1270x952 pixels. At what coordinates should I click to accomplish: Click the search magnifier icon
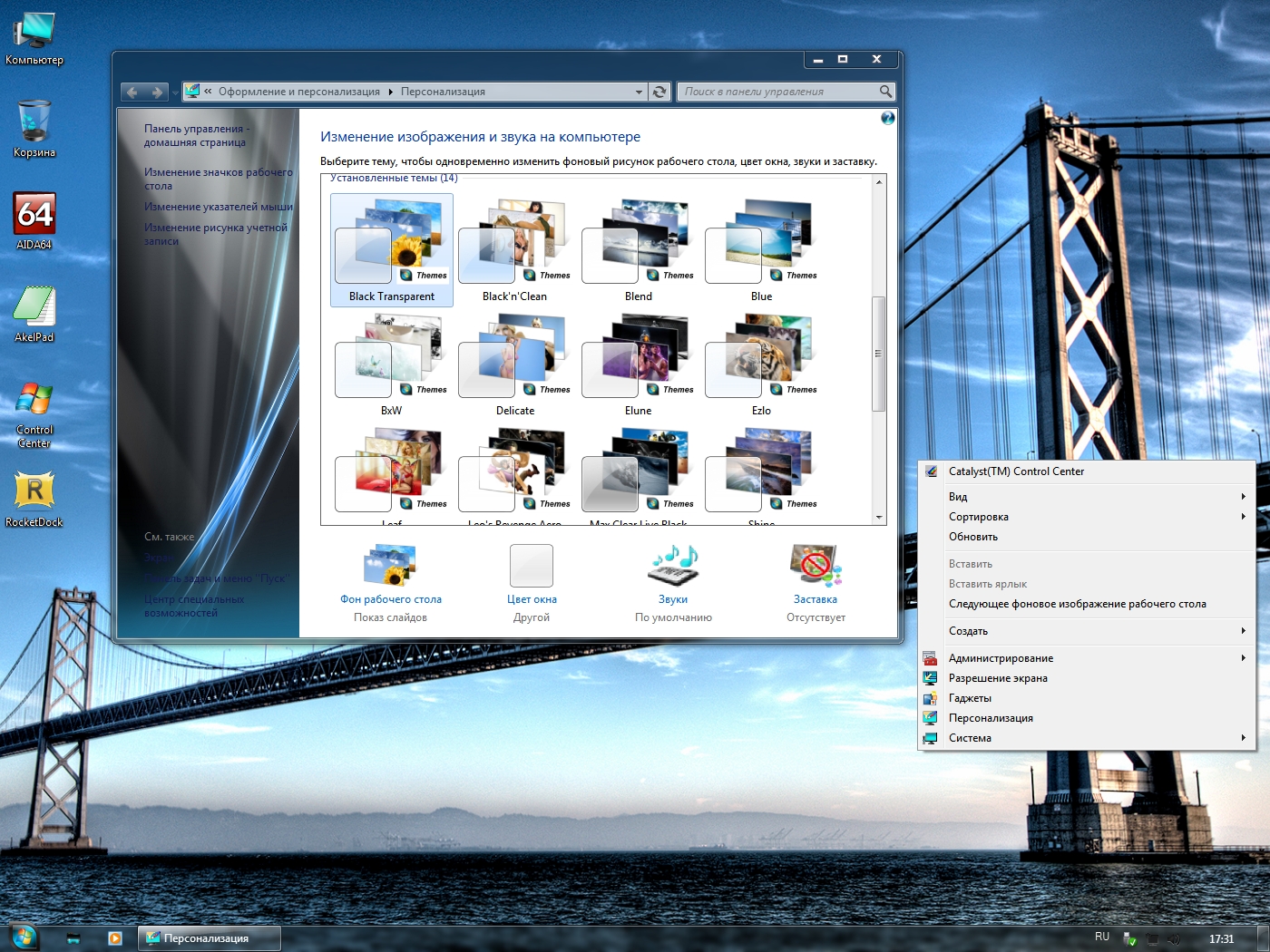click(x=885, y=92)
